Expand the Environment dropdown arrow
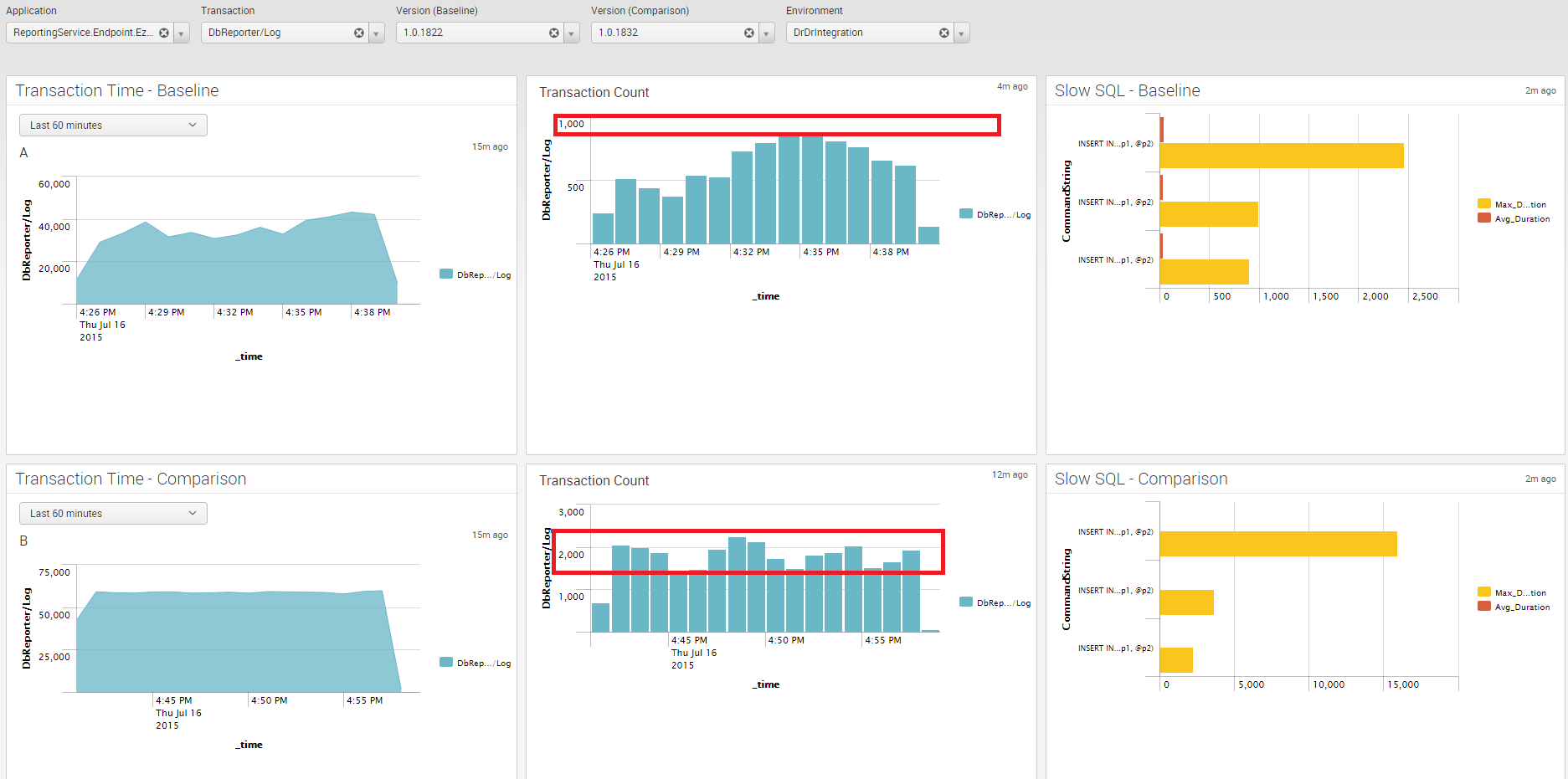The image size is (1568, 779). 962,33
